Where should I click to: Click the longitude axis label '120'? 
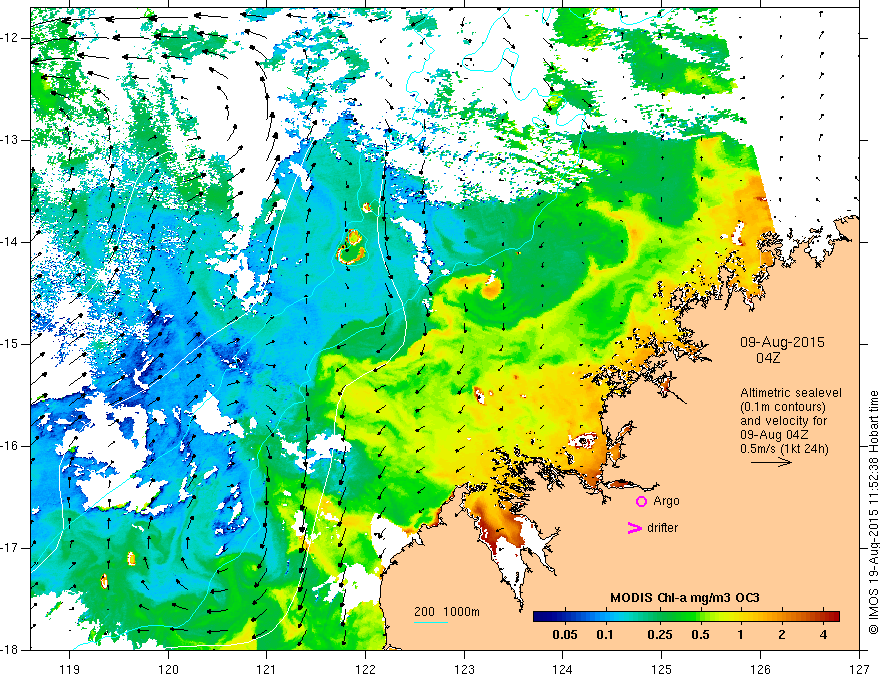click(168, 669)
